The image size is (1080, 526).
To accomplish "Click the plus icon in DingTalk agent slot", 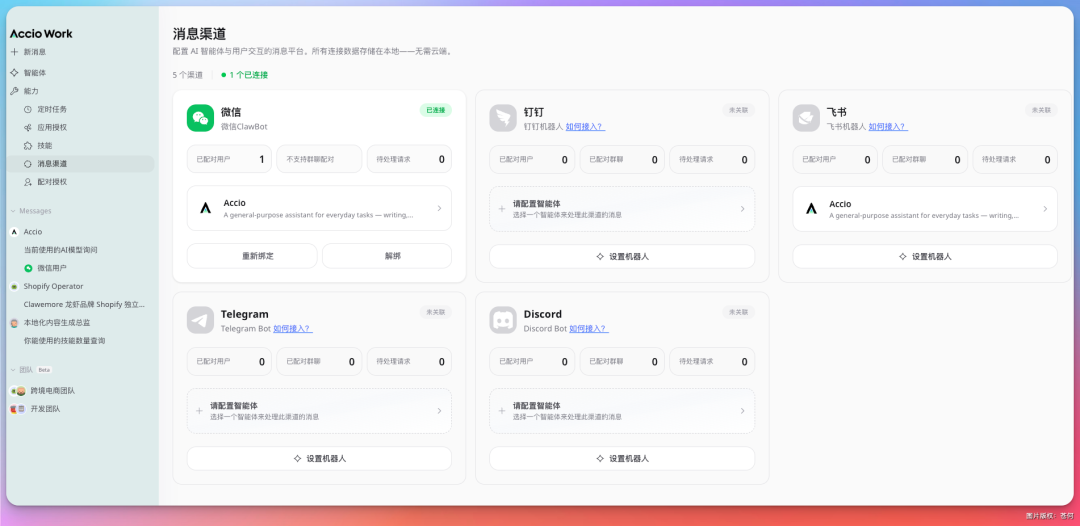I will pos(502,209).
